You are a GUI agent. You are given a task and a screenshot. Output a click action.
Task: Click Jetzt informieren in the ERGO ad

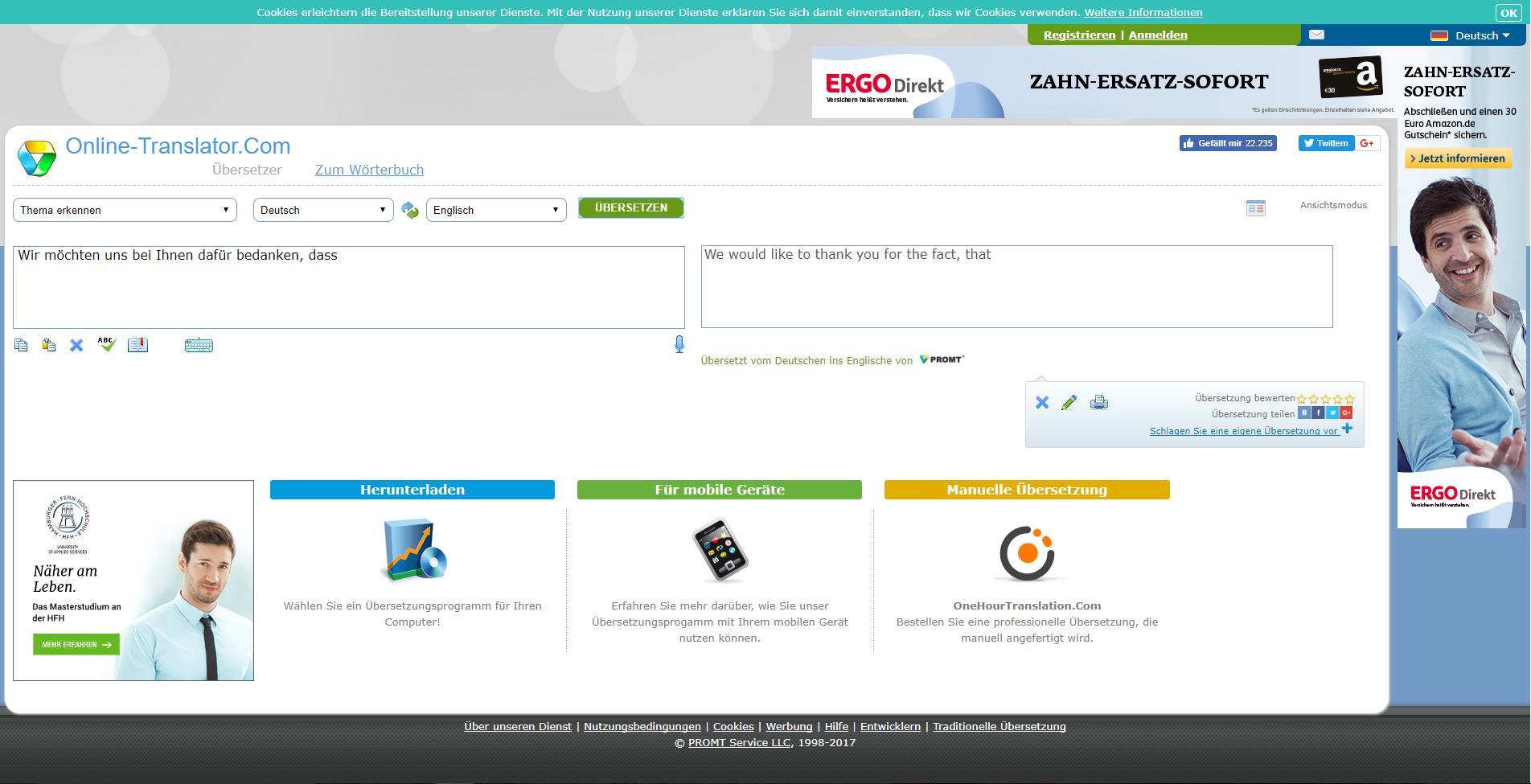click(x=1458, y=158)
